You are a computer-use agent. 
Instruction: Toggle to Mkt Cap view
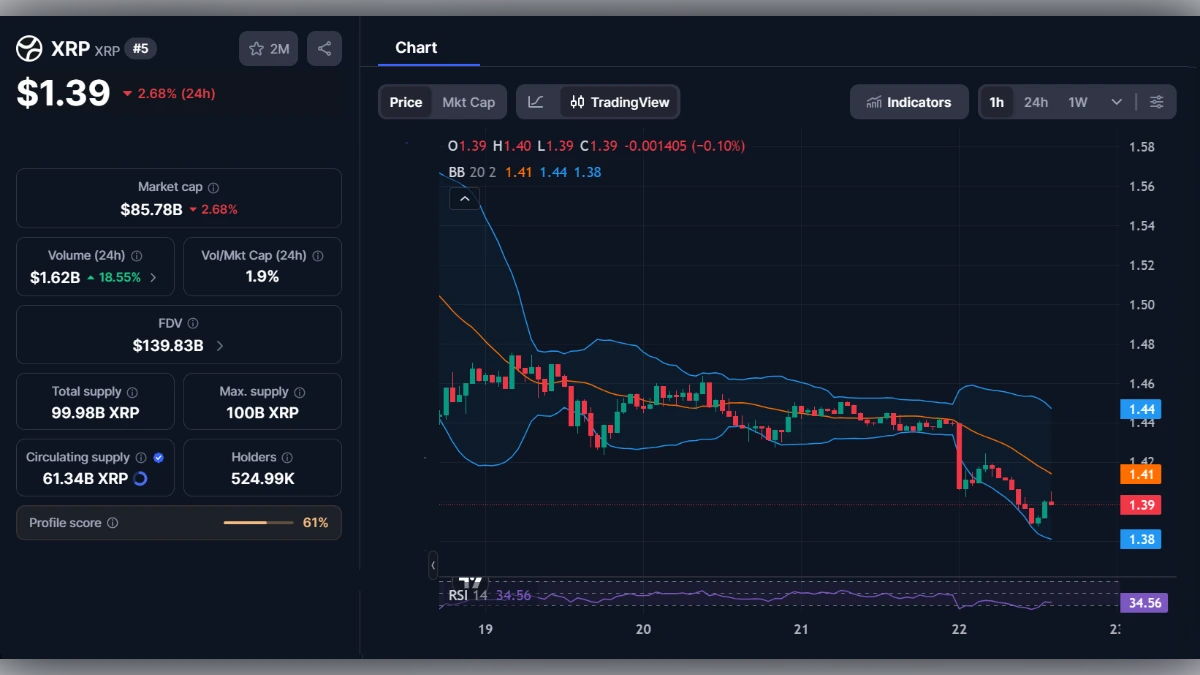coord(468,101)
